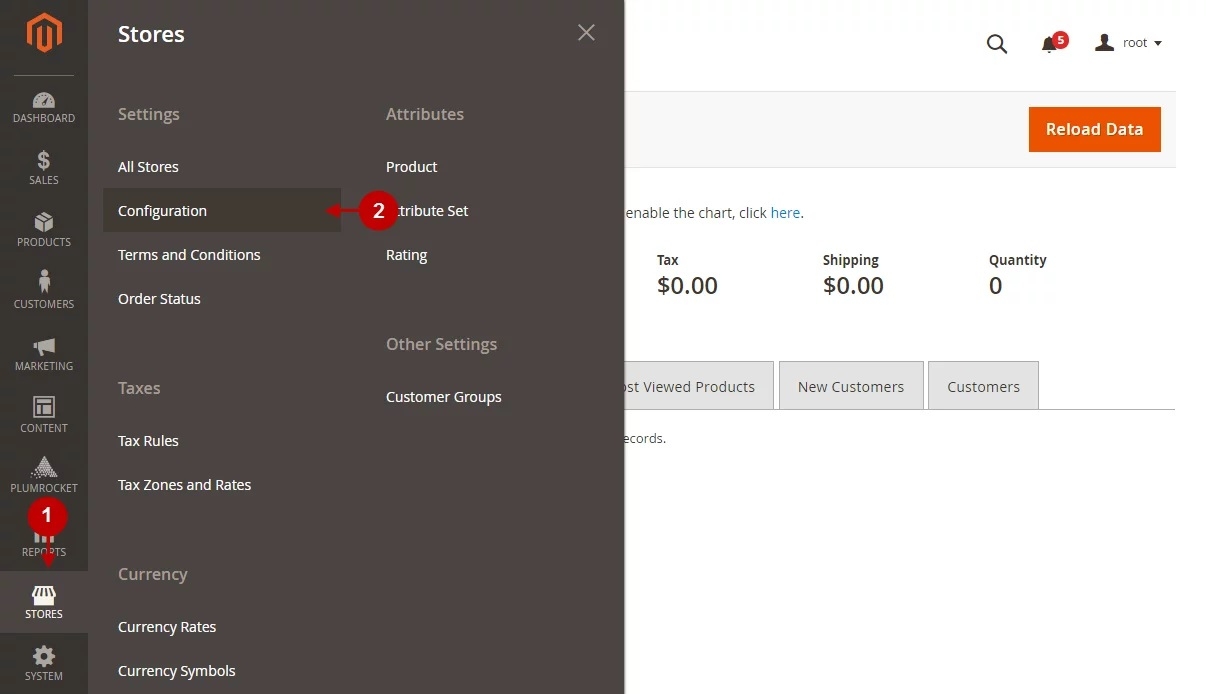
Task: Open Terms and Conditions
Action: pos(189,255)
